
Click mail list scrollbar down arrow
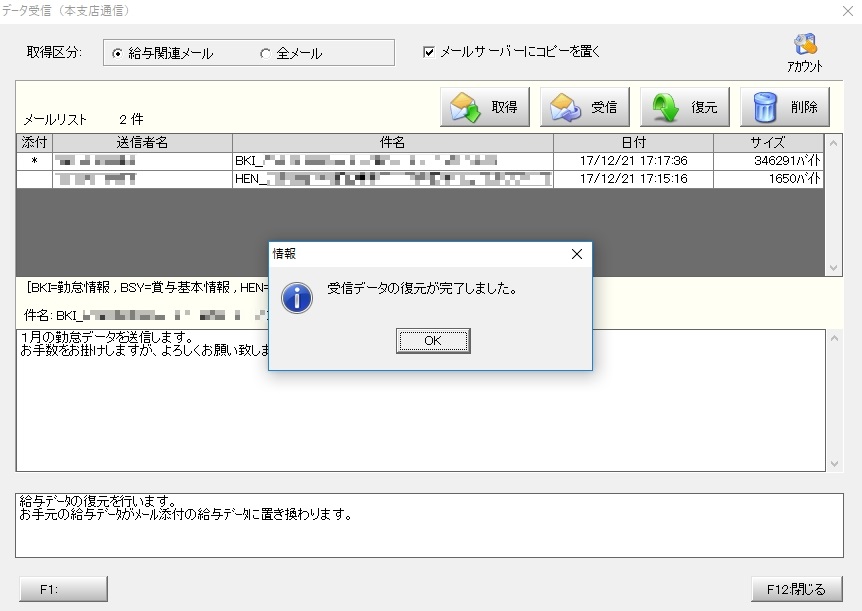coord(833,268)
